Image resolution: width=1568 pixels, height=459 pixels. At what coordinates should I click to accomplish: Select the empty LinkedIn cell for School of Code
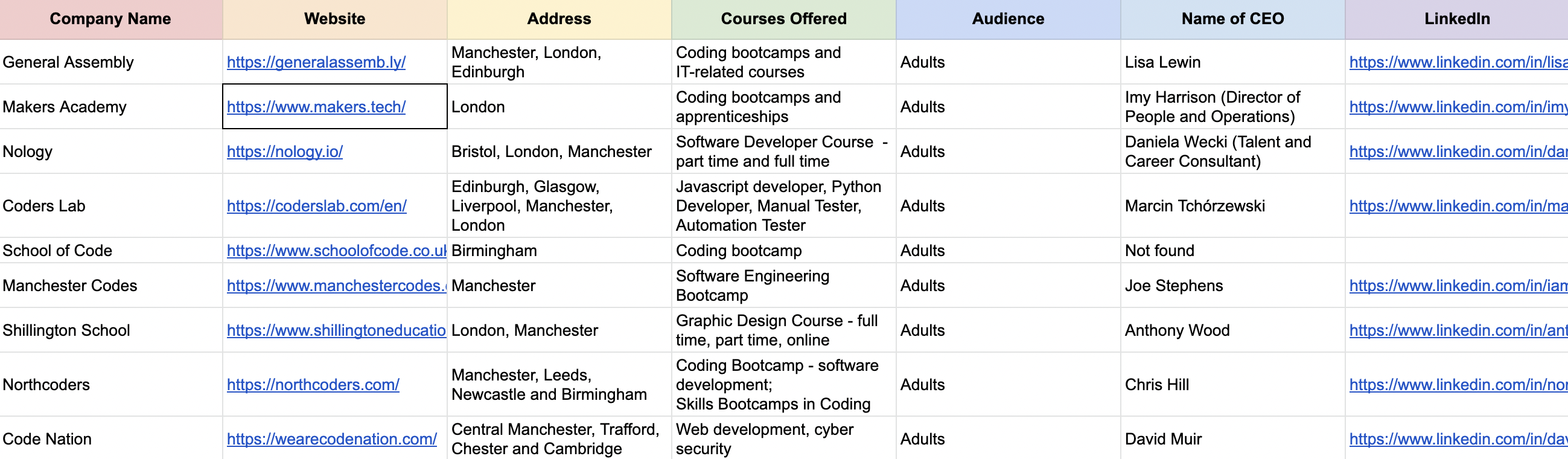point(1457,251)
